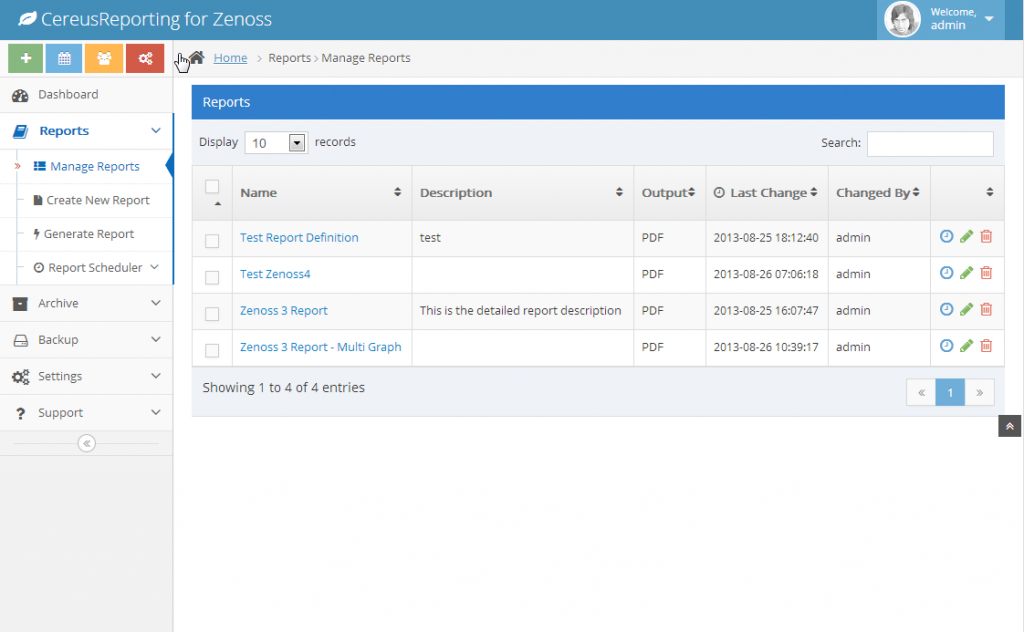Open Test Report Definition link

(299, 238)
